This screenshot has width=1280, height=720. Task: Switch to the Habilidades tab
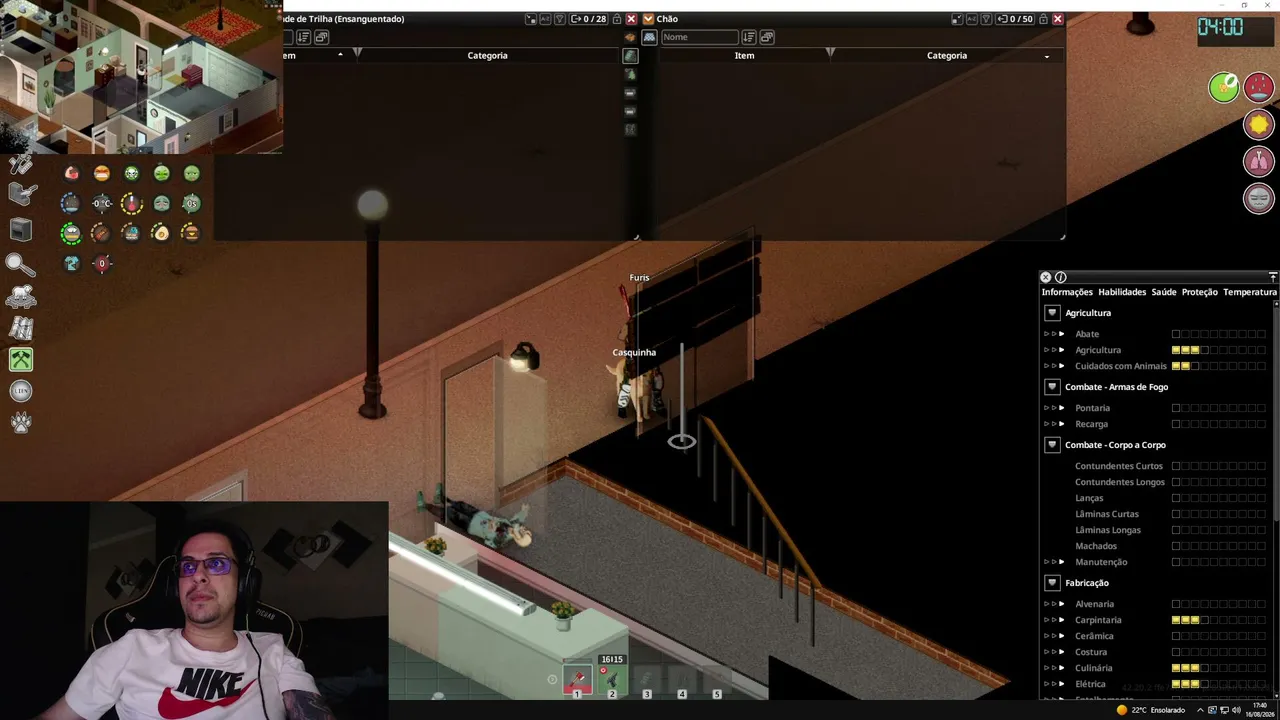(x=1122, y=292)
